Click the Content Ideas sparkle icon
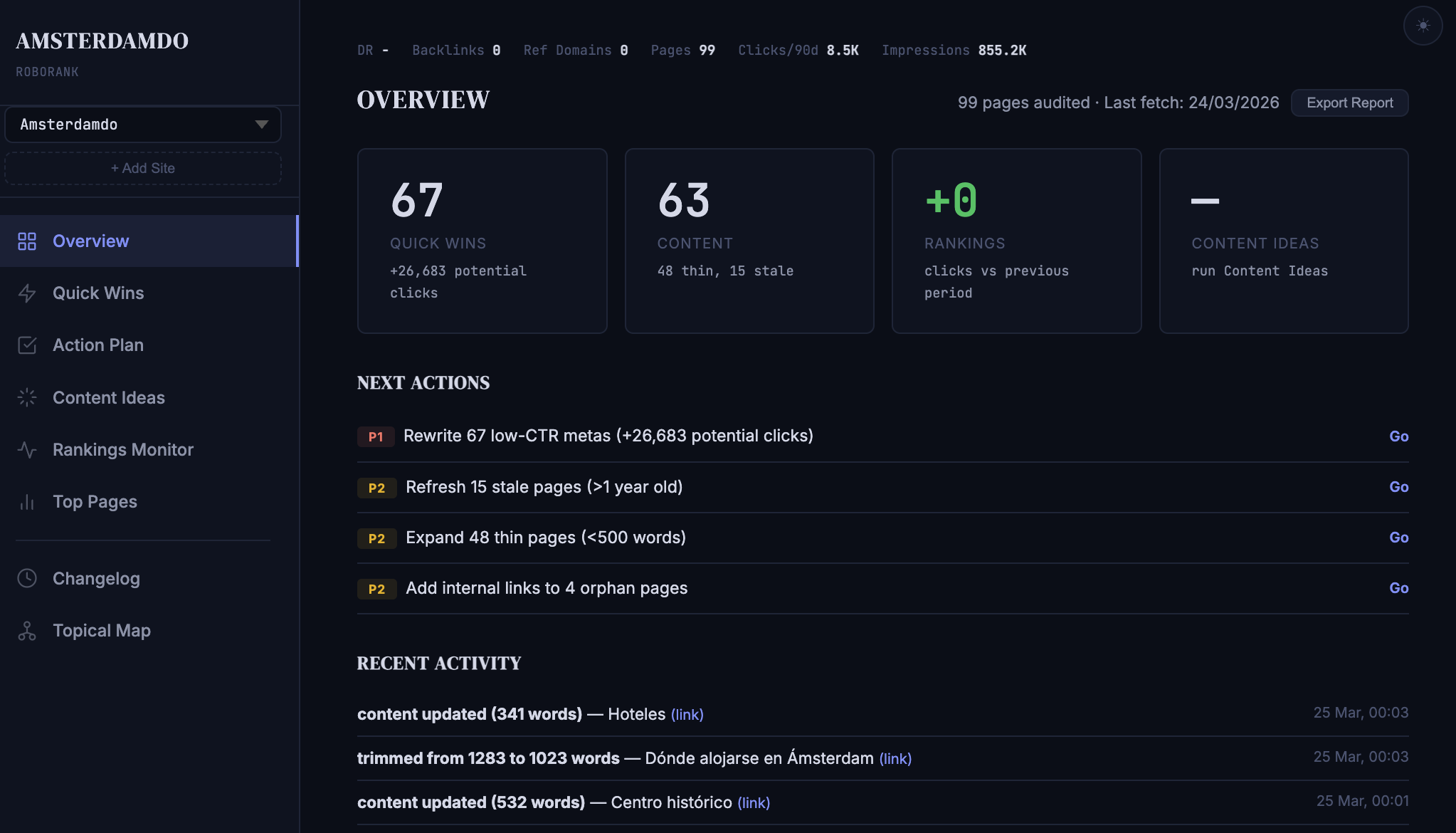Screen dimensions: 1456x833 tap(27, 397)
